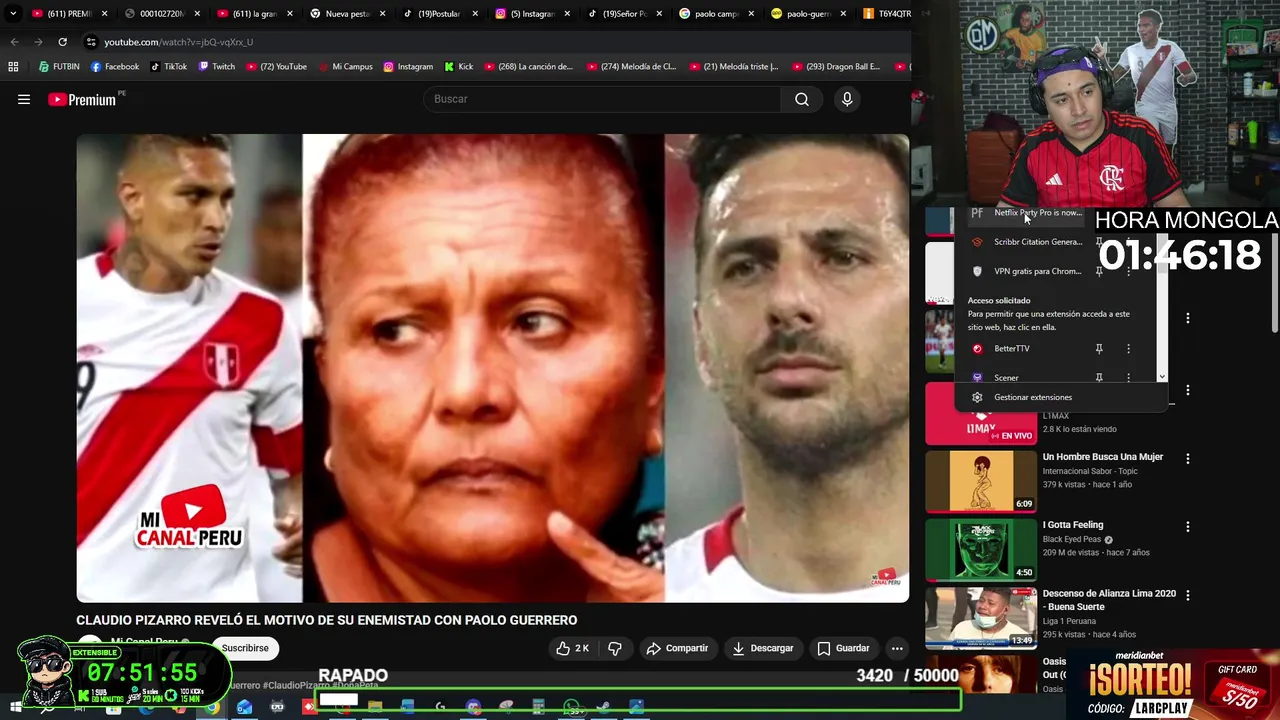
Task: Open the I Gotta Feeling video thumbnail
Action: pos(981,549)
